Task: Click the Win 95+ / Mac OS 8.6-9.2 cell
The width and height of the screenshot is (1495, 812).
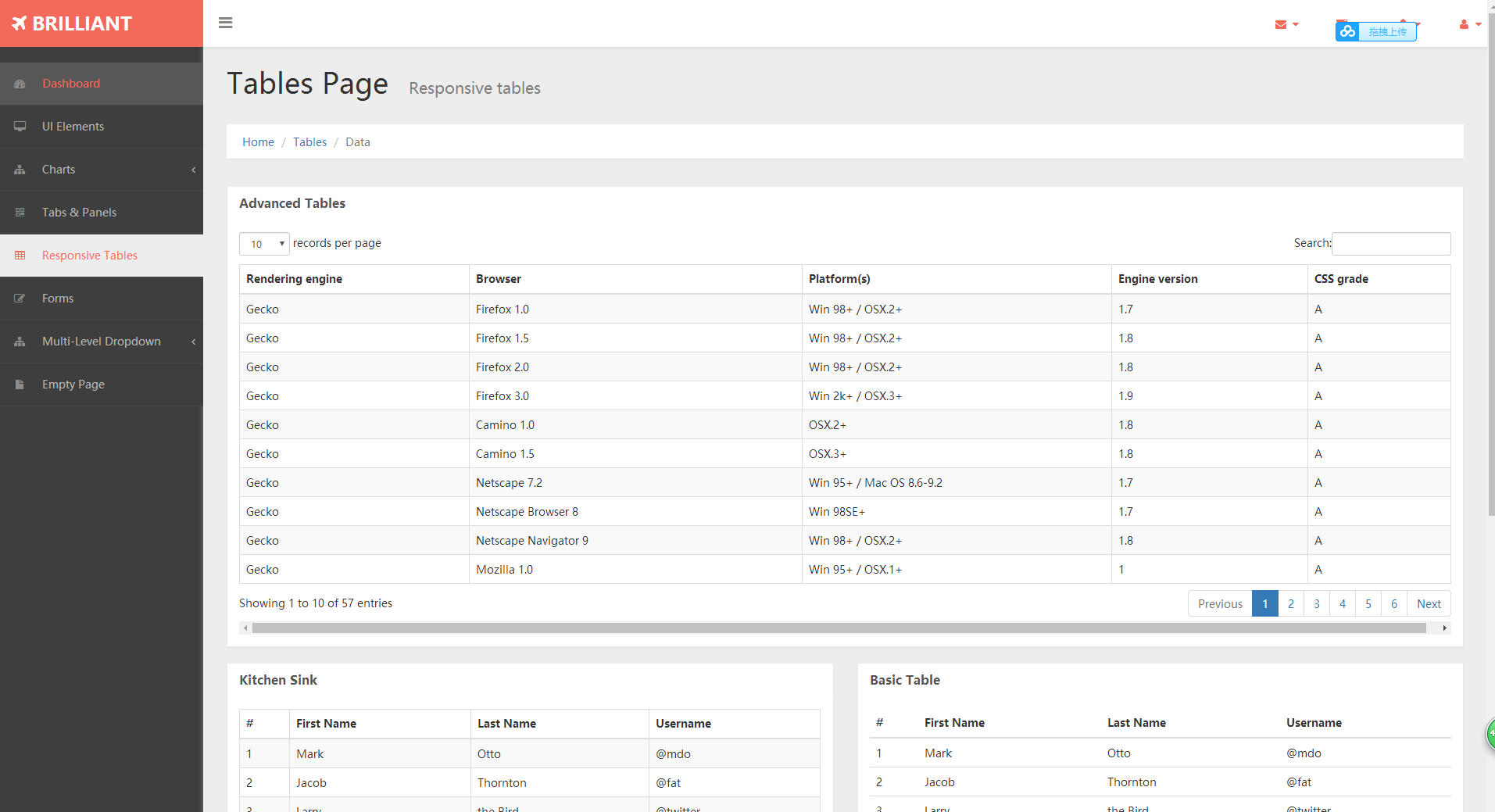Action: (x=957, y=483)
